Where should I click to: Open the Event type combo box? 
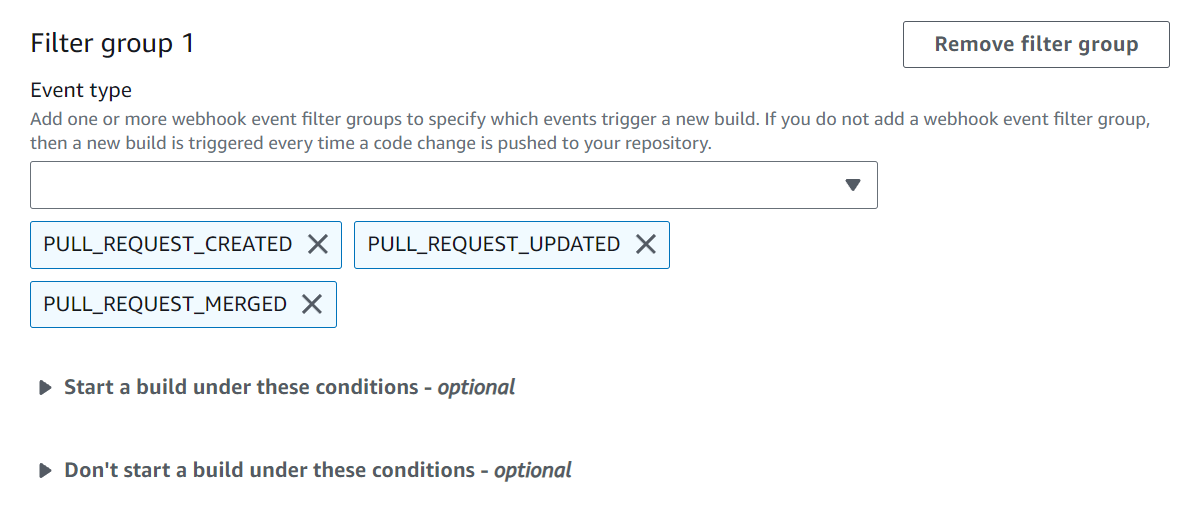tap(453, 185)
